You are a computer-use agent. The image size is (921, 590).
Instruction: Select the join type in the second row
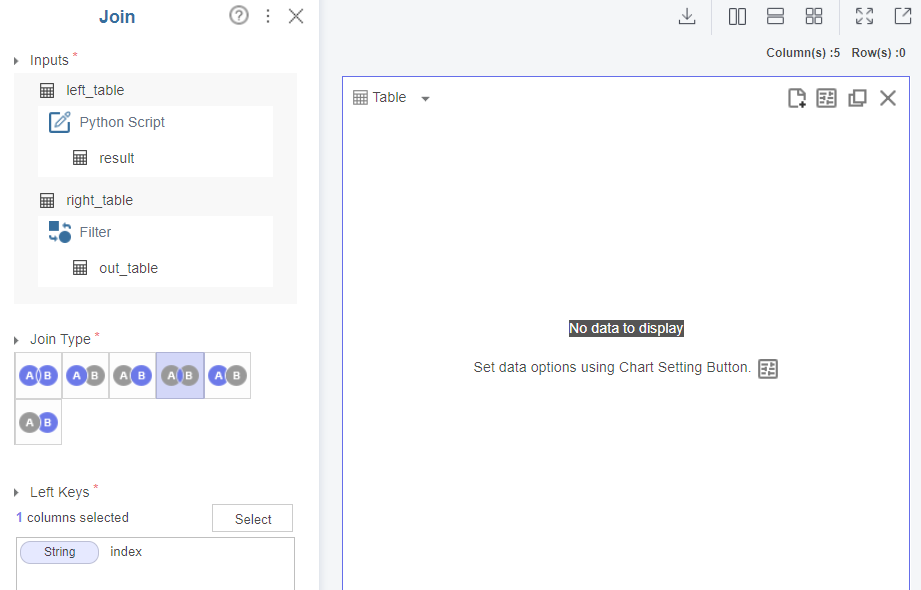38,422
